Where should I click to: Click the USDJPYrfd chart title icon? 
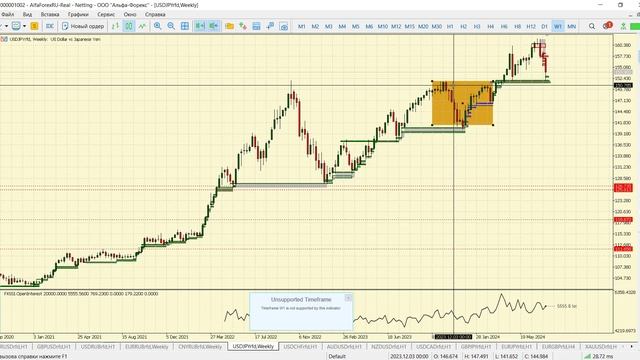pos(4,39)
